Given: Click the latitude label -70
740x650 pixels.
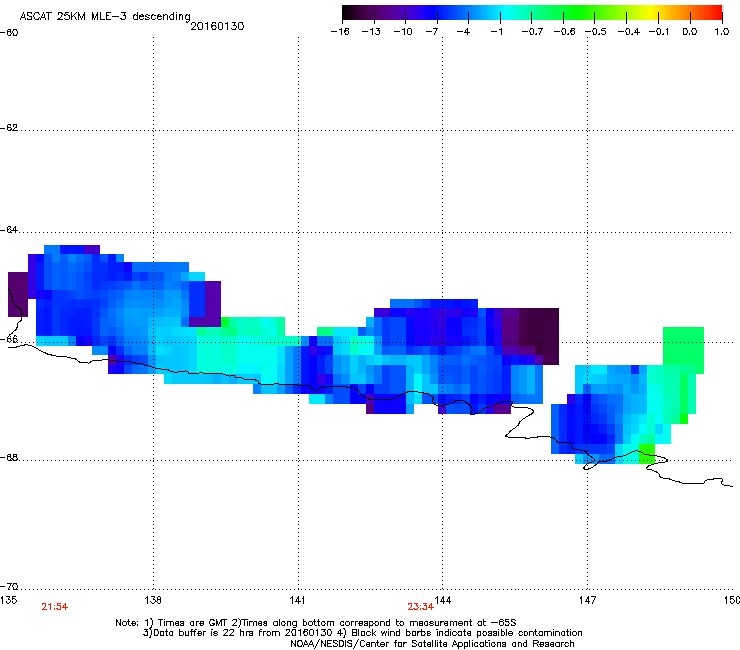Looking at the screenshot, I should coord(9,587).
